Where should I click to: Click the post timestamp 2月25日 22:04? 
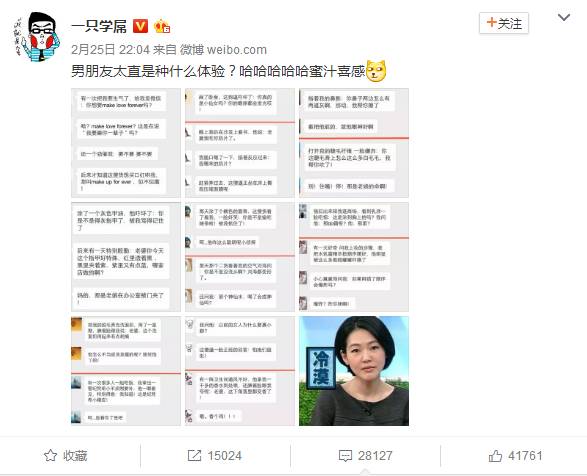tap(110, 49)
